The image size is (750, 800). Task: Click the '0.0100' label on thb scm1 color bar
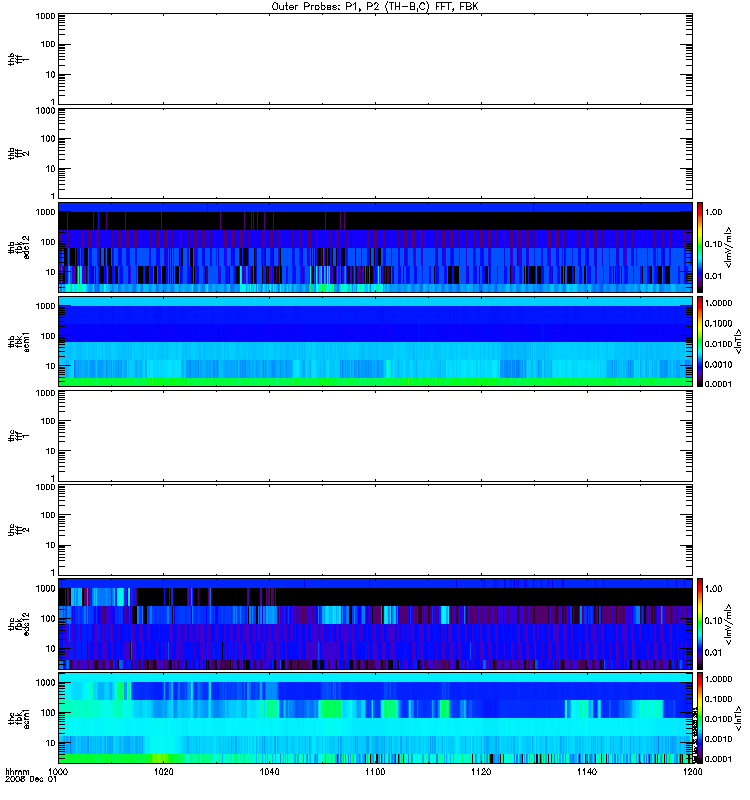point(718,344)
